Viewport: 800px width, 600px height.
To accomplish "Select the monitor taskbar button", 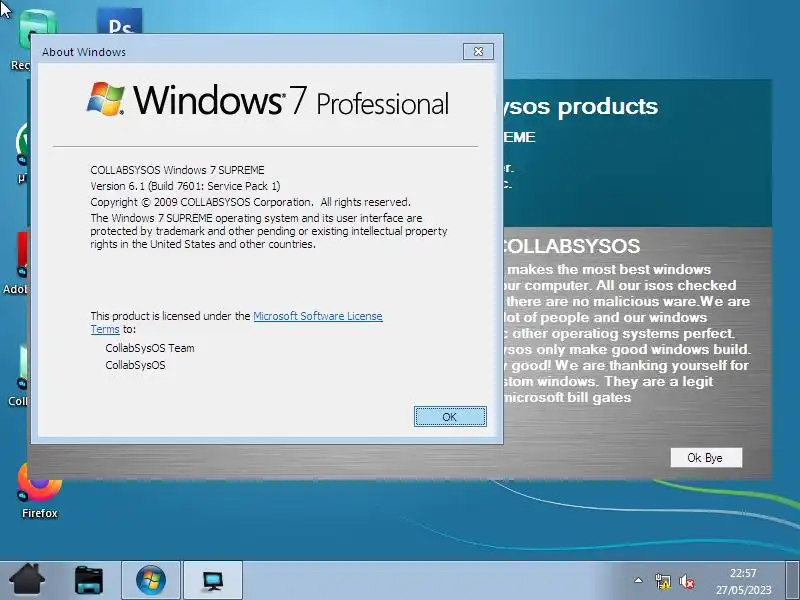I will coord(213,580).
